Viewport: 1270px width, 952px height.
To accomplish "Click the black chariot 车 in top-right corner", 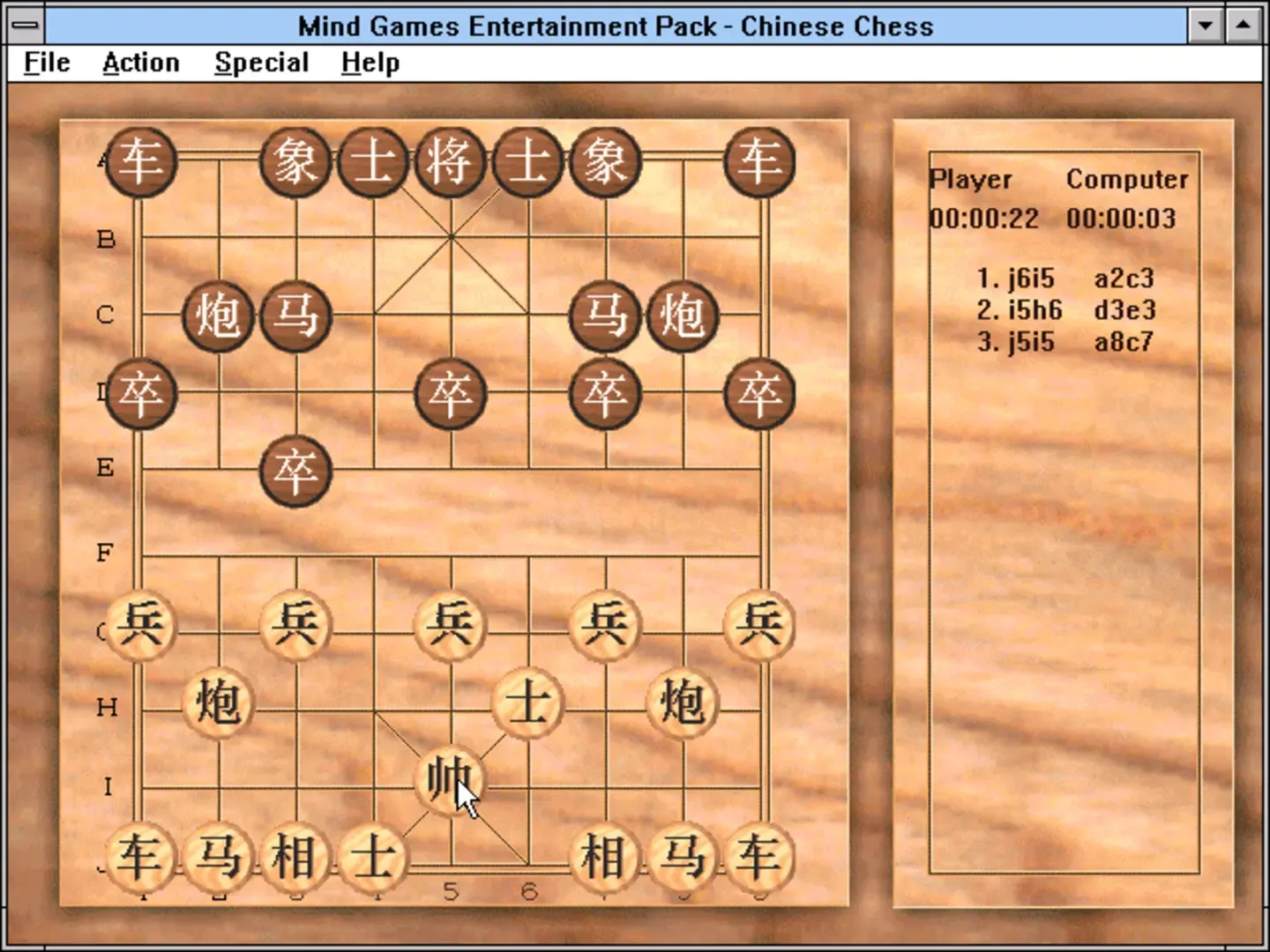I will pyautogui.click(x=759, y=161).
